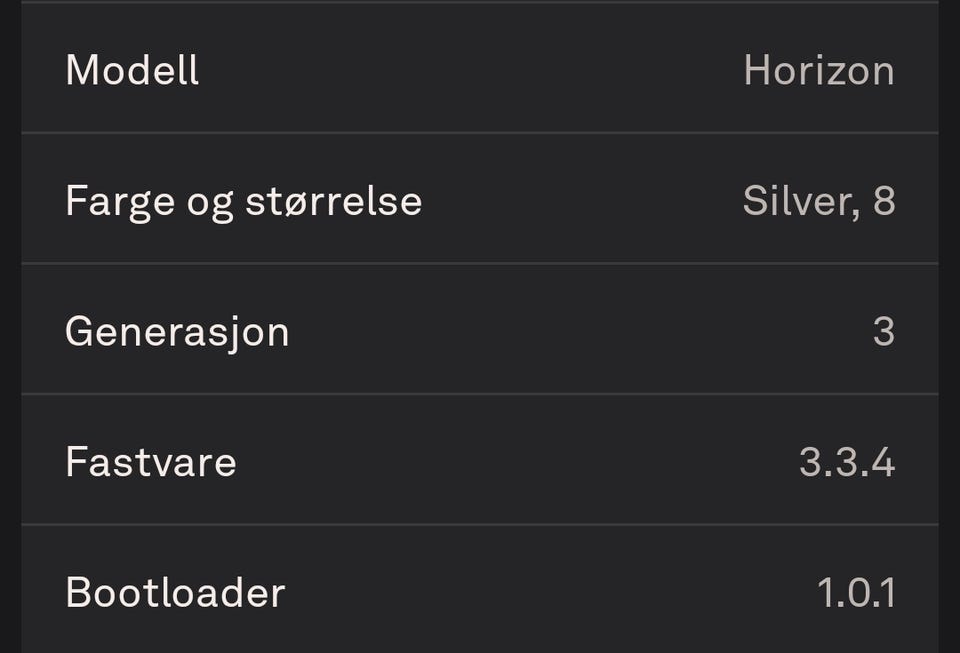
Task: Click the dark margin left of list
Action: [x=10, y=326]
